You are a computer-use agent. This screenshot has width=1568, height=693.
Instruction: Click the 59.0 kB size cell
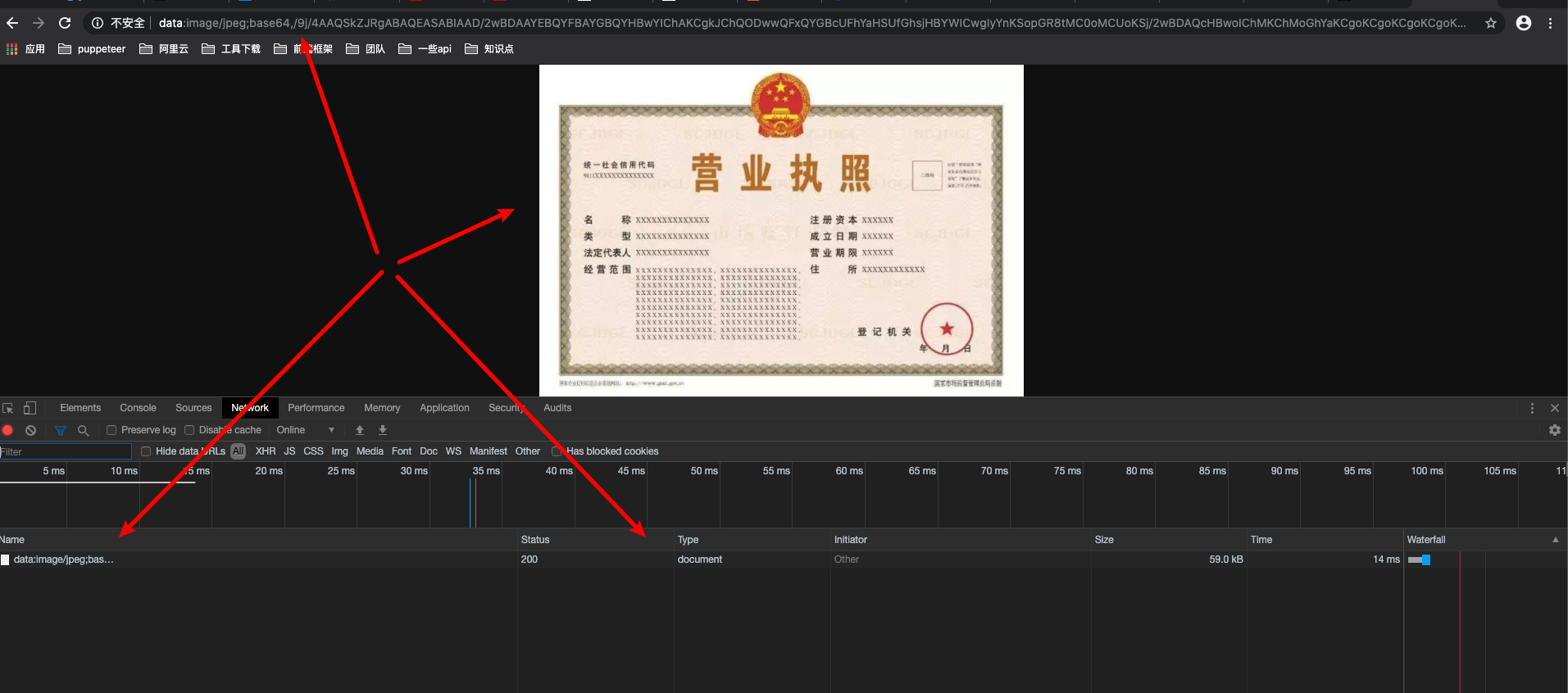pyautogui.click(x=1226, y=559)
